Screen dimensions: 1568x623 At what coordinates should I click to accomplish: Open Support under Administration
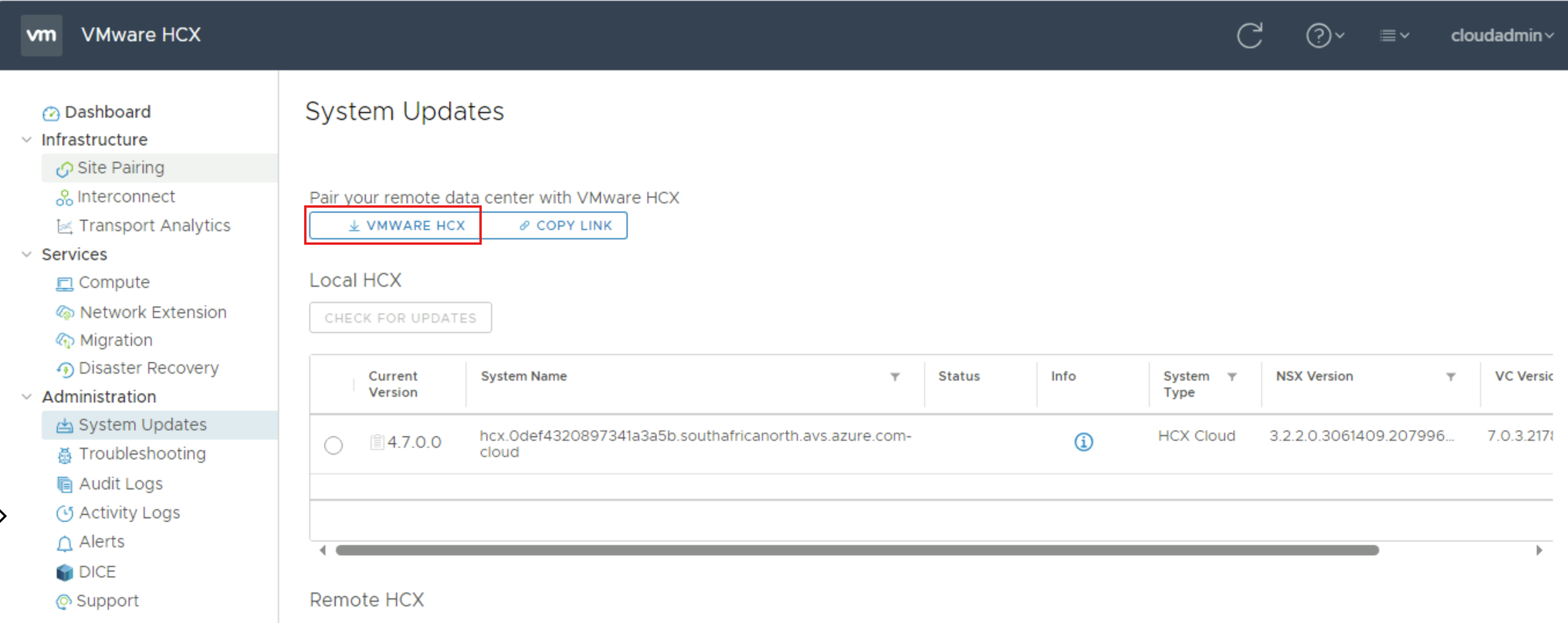click(x=107, y=601)
